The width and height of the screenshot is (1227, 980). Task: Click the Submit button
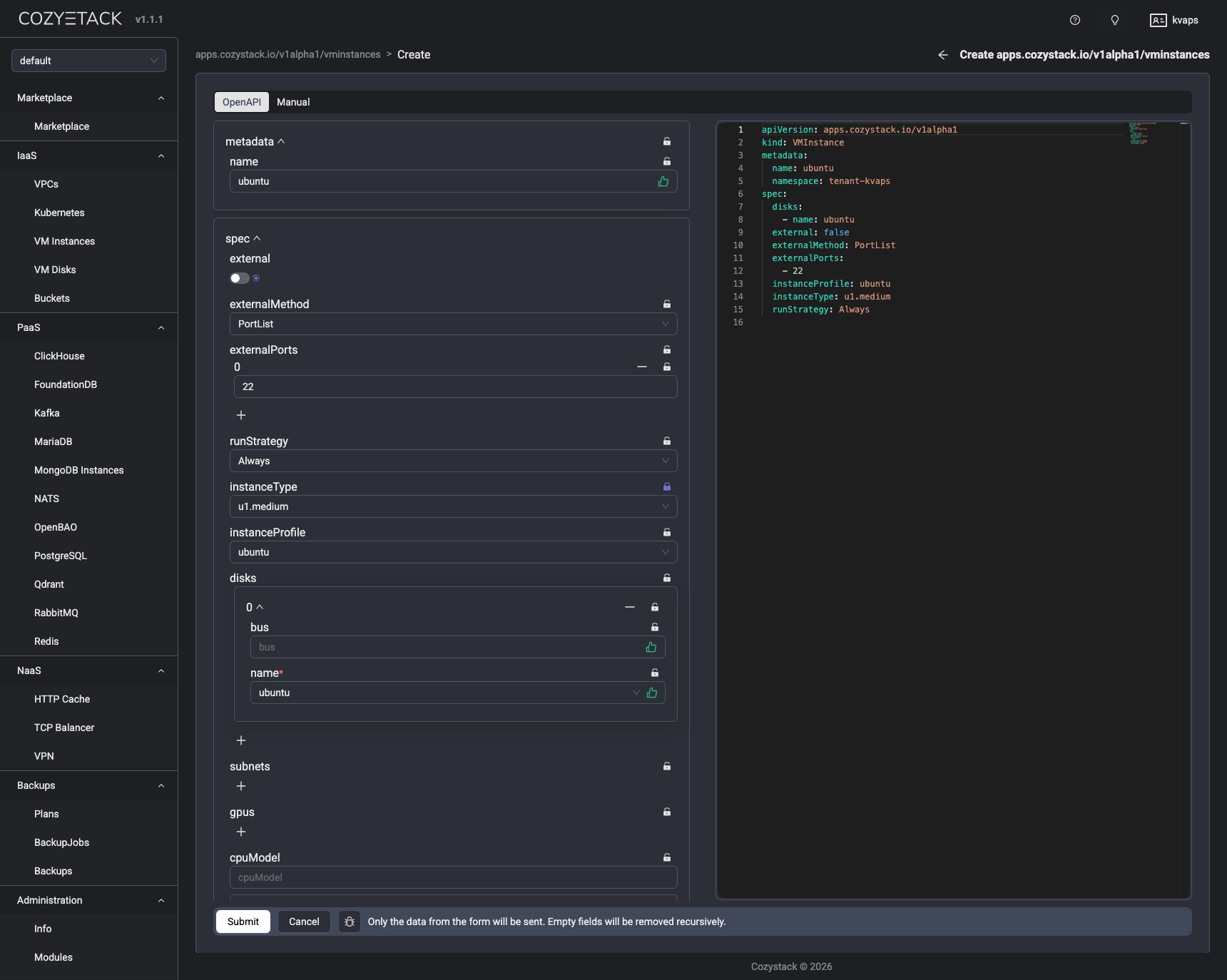(x=243, y=922)
